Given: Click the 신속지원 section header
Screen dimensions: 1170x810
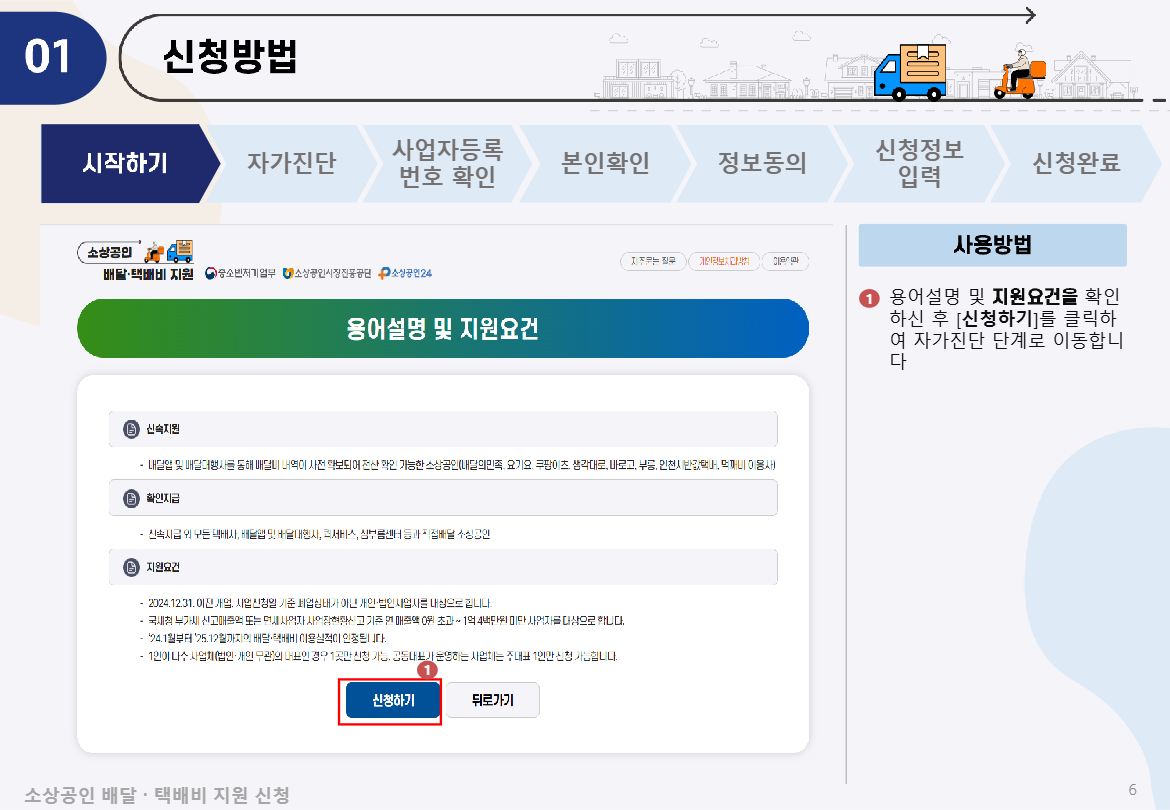Looking at the screenshot, I should tap(443, 429).
